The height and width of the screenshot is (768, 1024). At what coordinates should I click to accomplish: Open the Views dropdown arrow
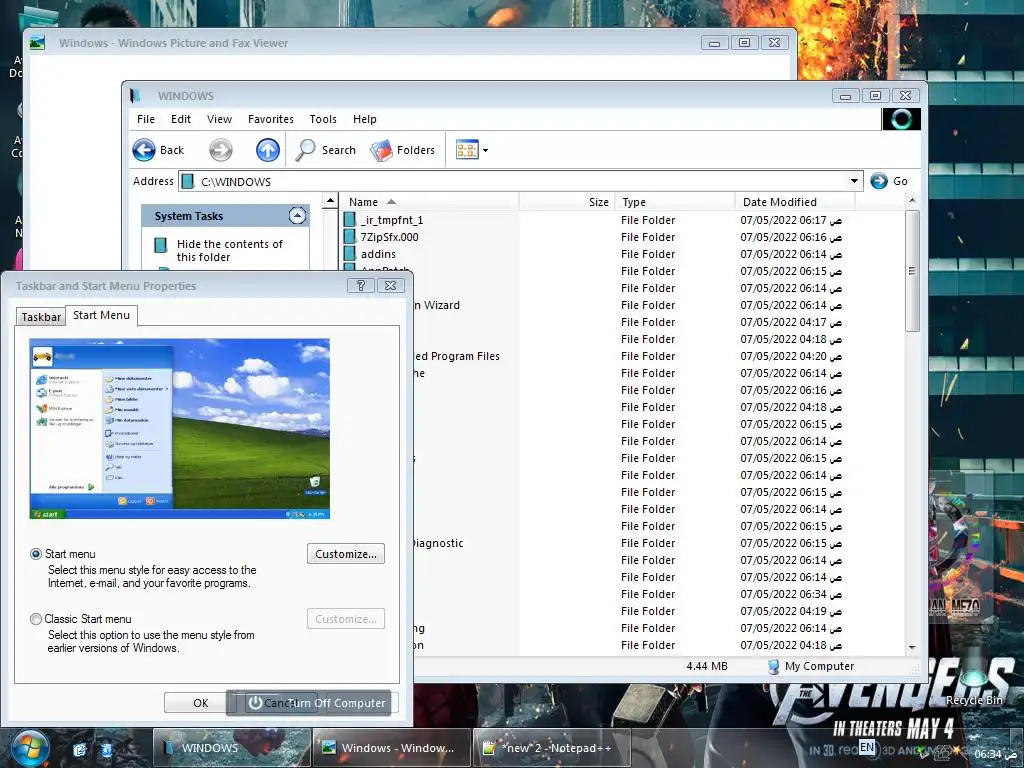[485, 151]
